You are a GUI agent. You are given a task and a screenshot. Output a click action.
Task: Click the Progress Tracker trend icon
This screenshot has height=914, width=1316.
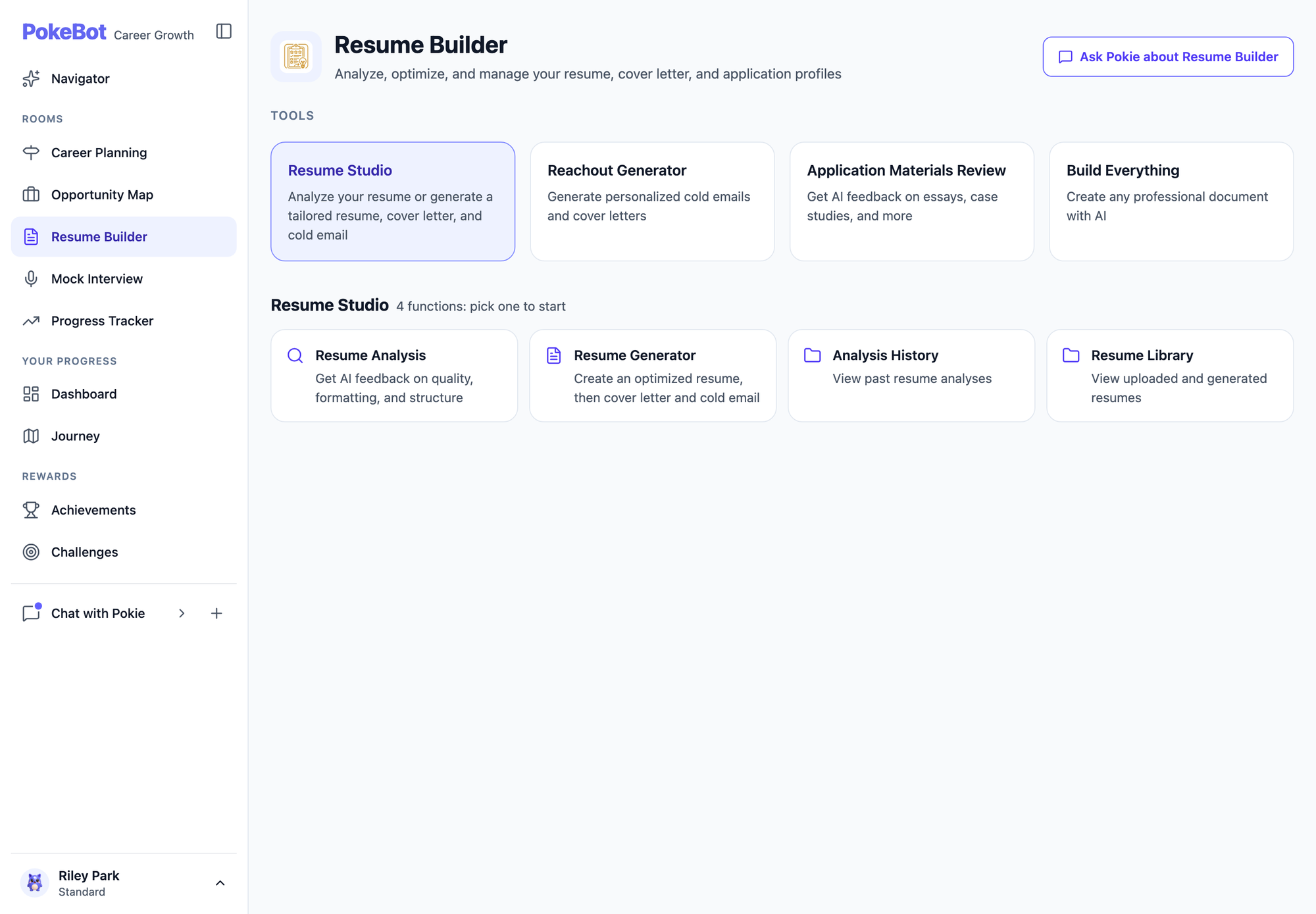(31, 321)
